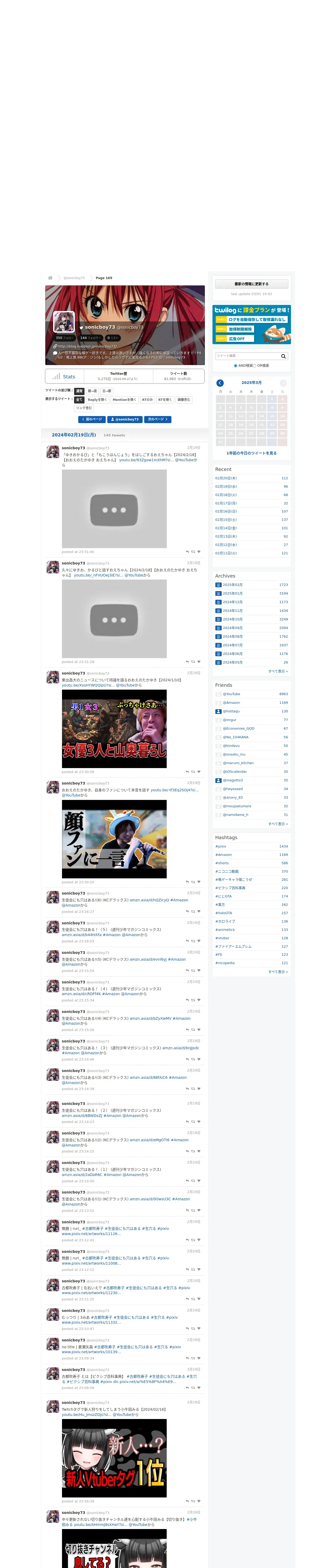Screen dimensions: 336x1568
Task: Open the 350 フォロー count badge
Action: 64,338
